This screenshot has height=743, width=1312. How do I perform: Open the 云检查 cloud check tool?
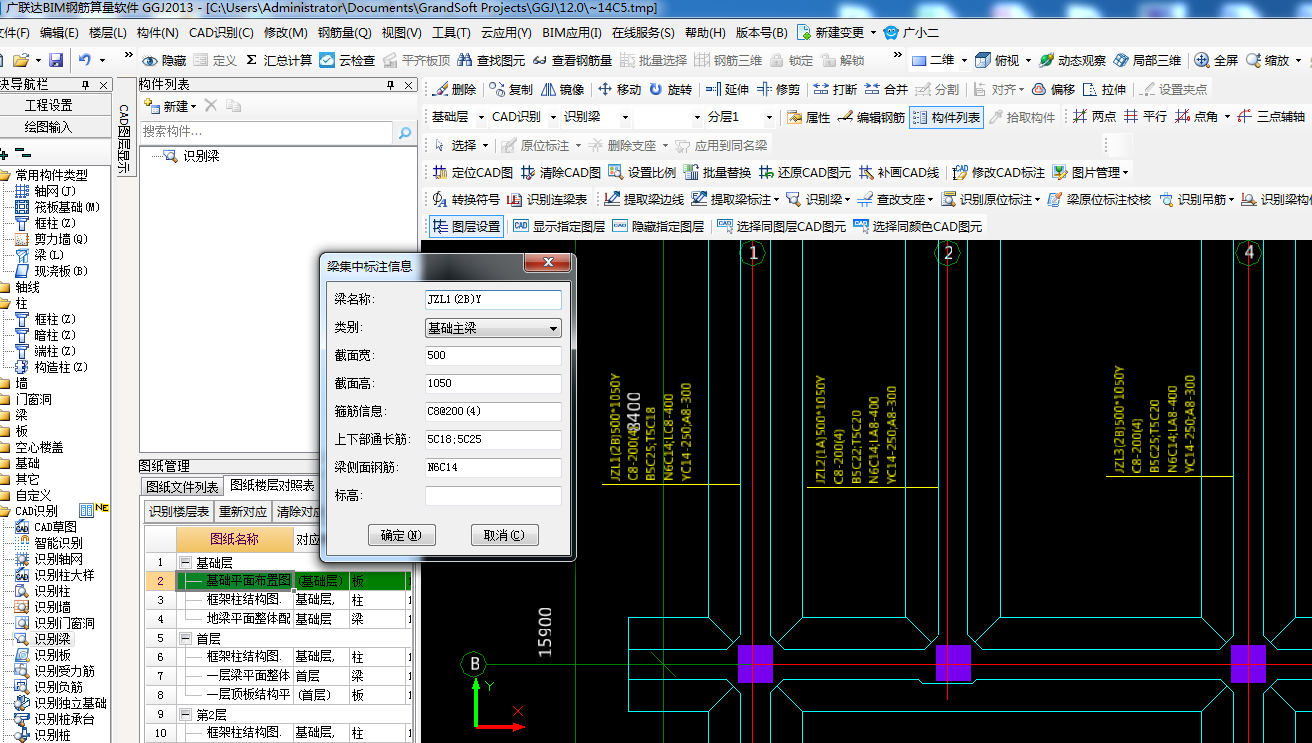click(347, 60)
